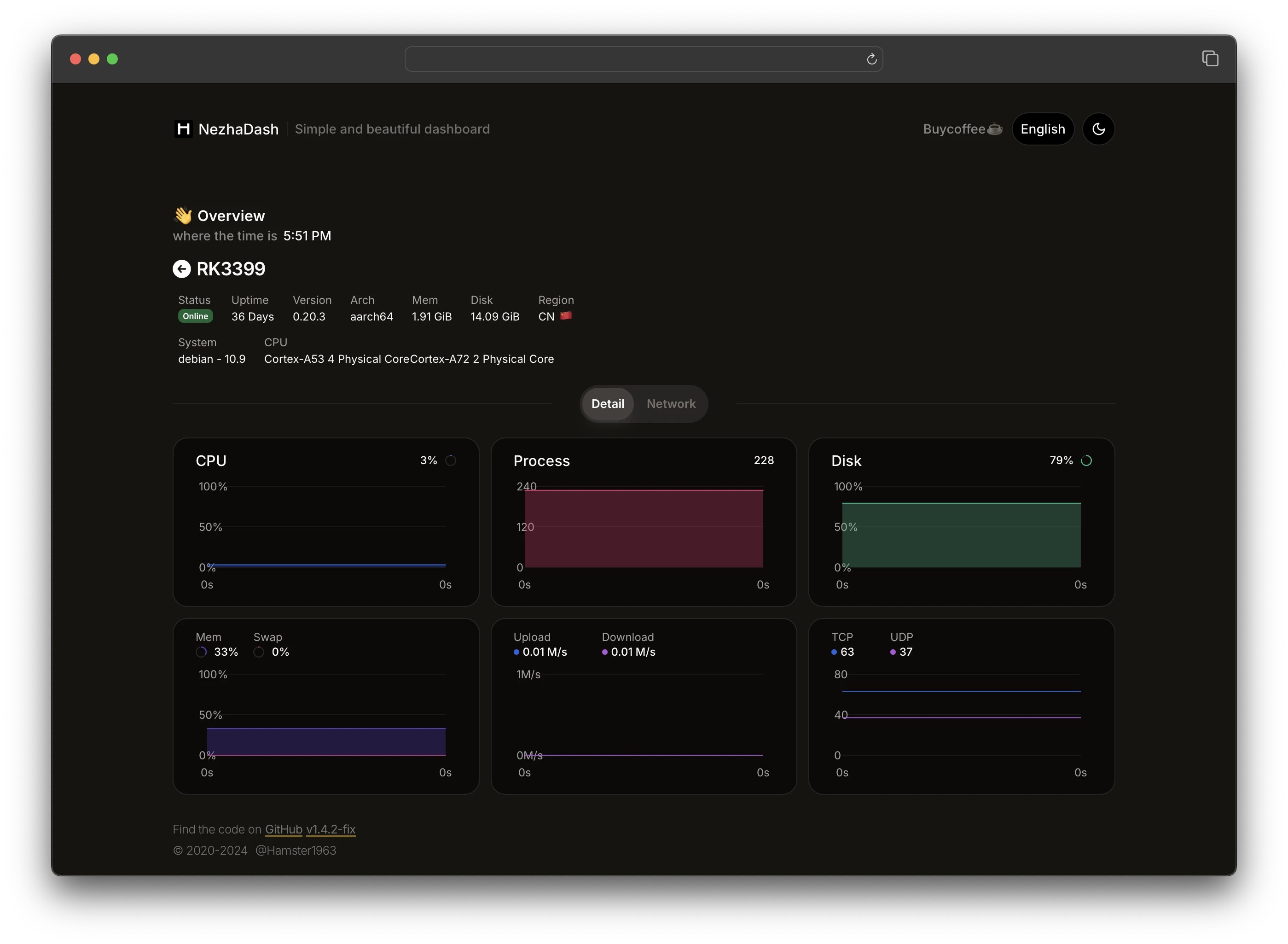Click the @Hamster1963 author link
1288x944 pixels.
295,850
